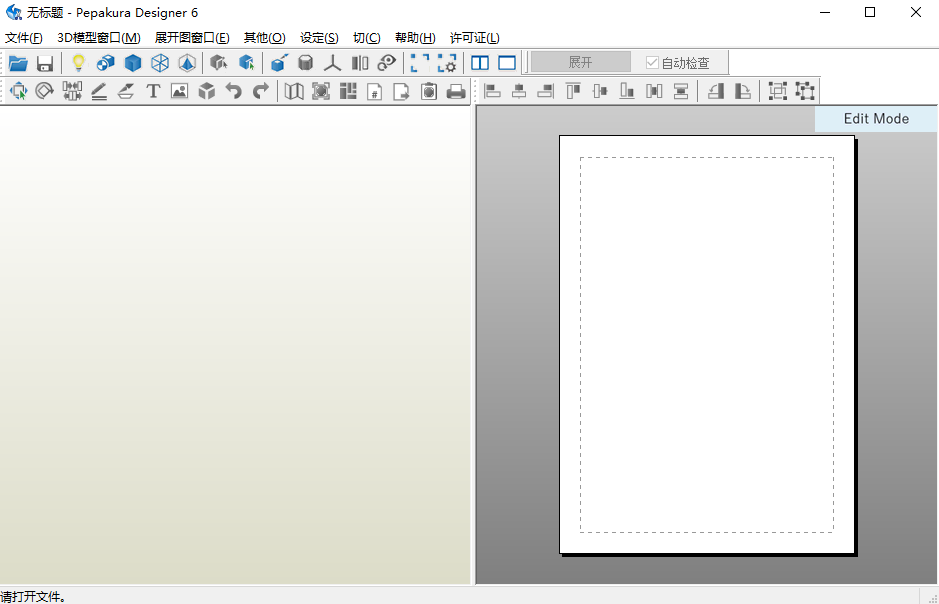Save using the floppy disk icon
Image resolution: width=939 pixels, height=604 pixels.
click(45, 63)
